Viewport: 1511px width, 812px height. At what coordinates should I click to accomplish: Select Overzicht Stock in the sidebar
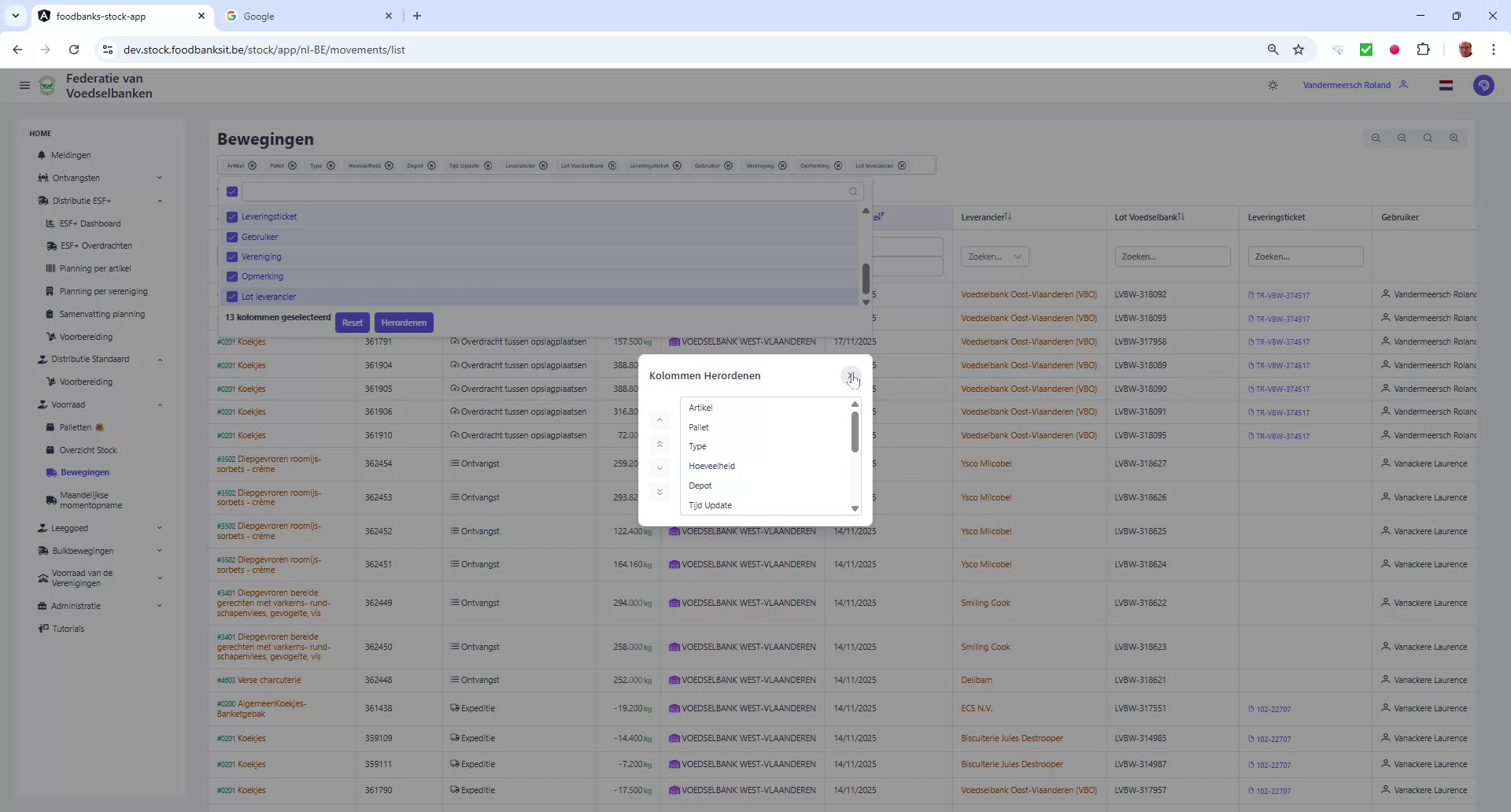(x=87, y=450)
